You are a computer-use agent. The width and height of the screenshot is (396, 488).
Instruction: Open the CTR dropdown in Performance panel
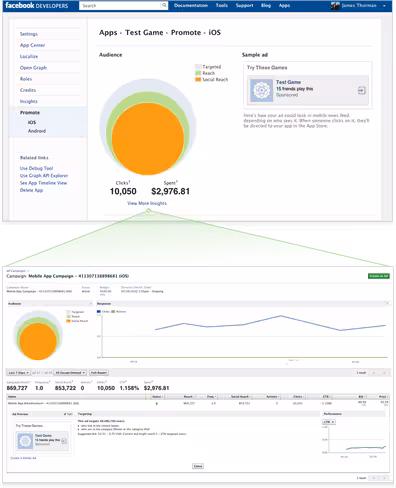click(329, 422)
